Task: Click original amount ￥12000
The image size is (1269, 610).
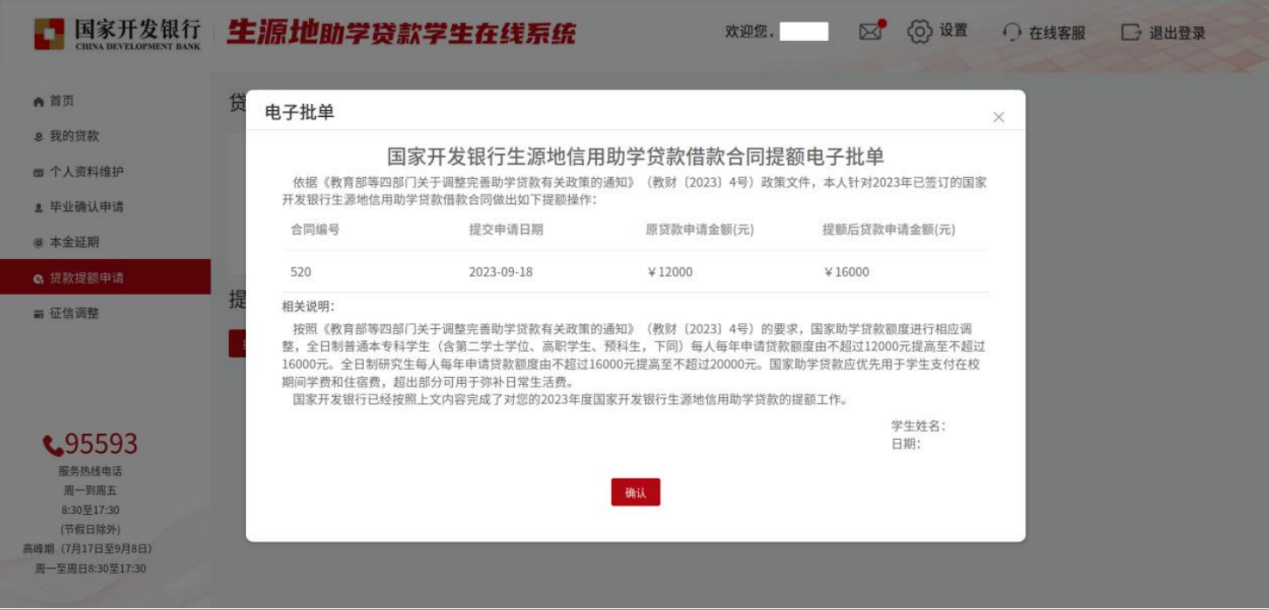Action: click(670, 272)
